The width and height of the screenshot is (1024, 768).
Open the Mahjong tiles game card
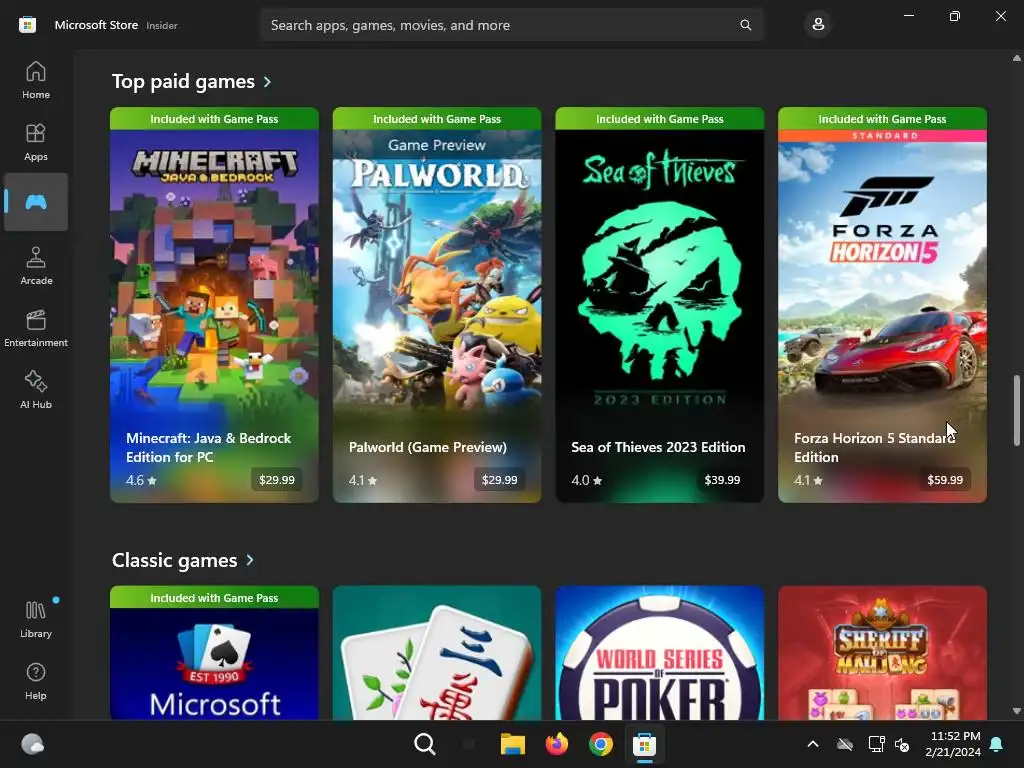[437, 653]
